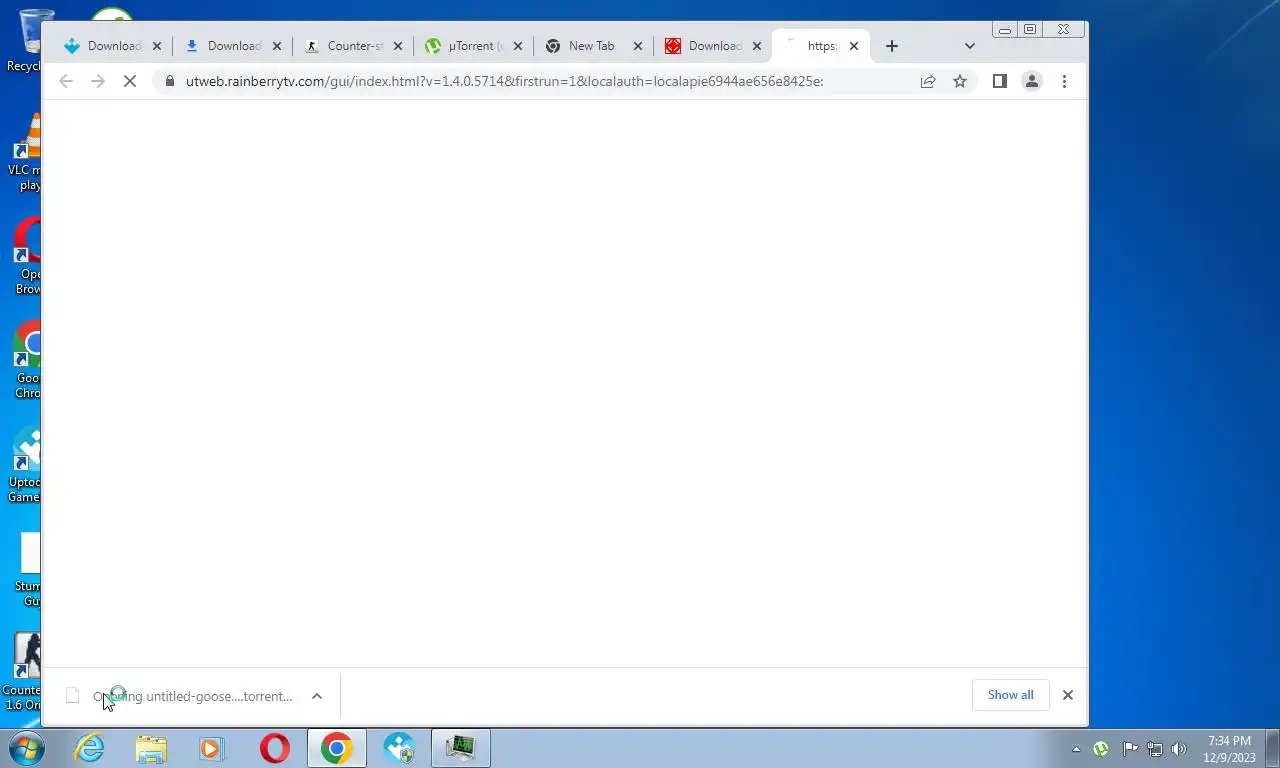Switch to the Download tab with red icon
The height and width of the screenshot is (768, 1280).
(x=713, y=46)
